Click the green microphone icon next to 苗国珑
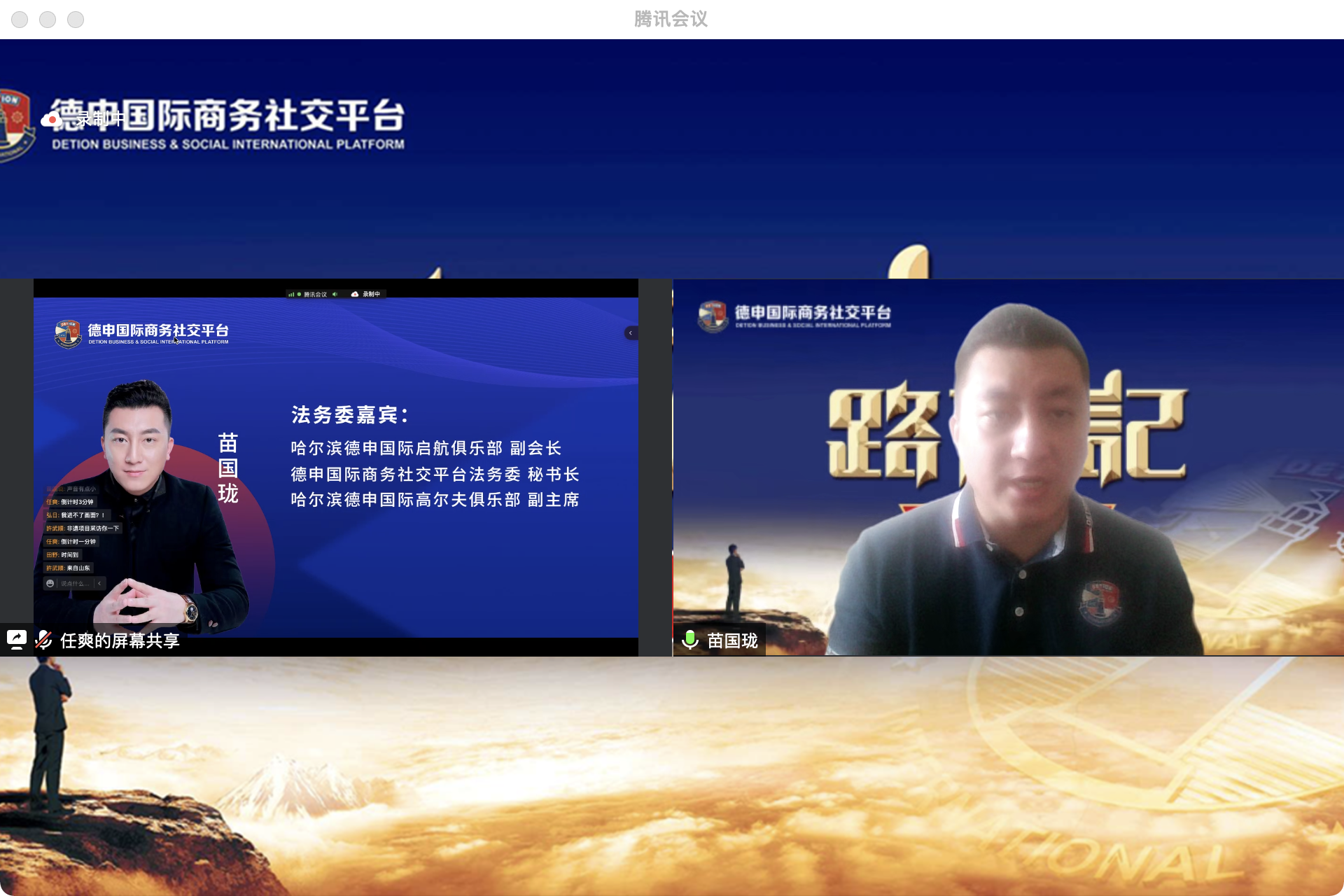1344x896 pixels. pyautogui.click(x=690, y=640)
